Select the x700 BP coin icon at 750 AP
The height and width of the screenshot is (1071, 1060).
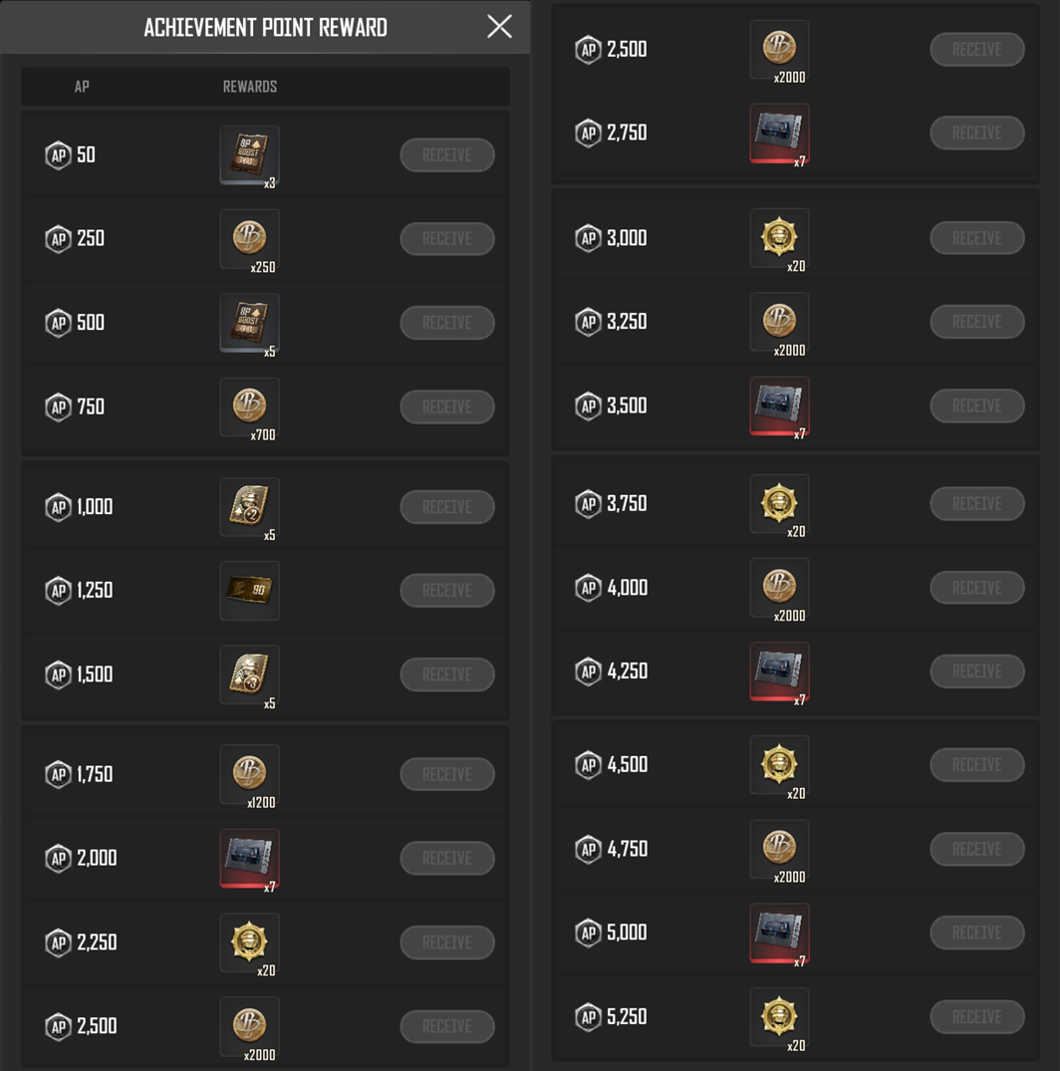pos(249,406)
